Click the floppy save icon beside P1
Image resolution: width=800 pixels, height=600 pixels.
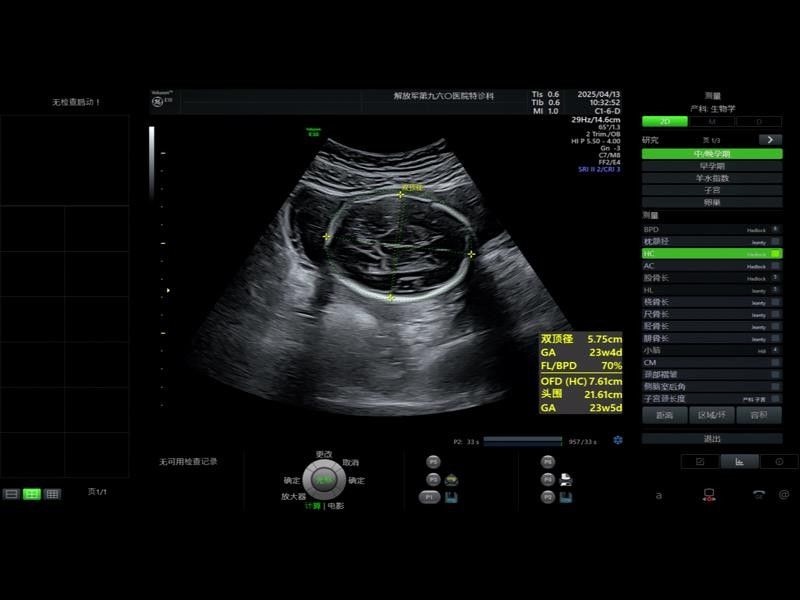pos(451,497)
